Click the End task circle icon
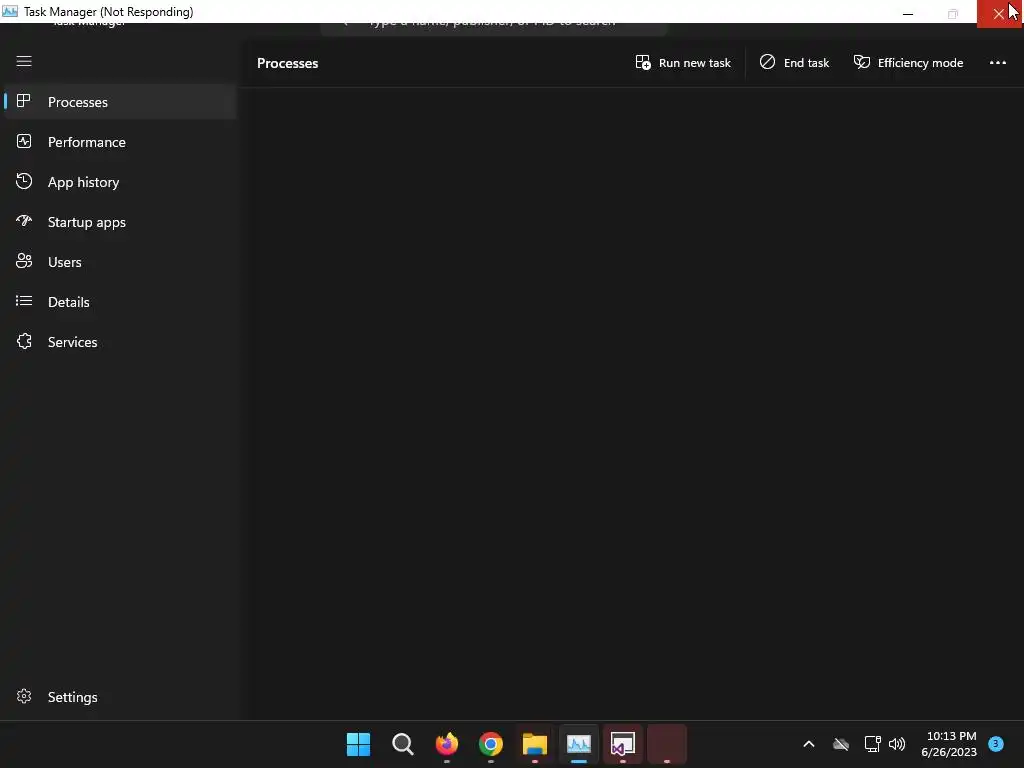Image resolution: width=1024 pixels, height=768 pixels. coord(767,62)
